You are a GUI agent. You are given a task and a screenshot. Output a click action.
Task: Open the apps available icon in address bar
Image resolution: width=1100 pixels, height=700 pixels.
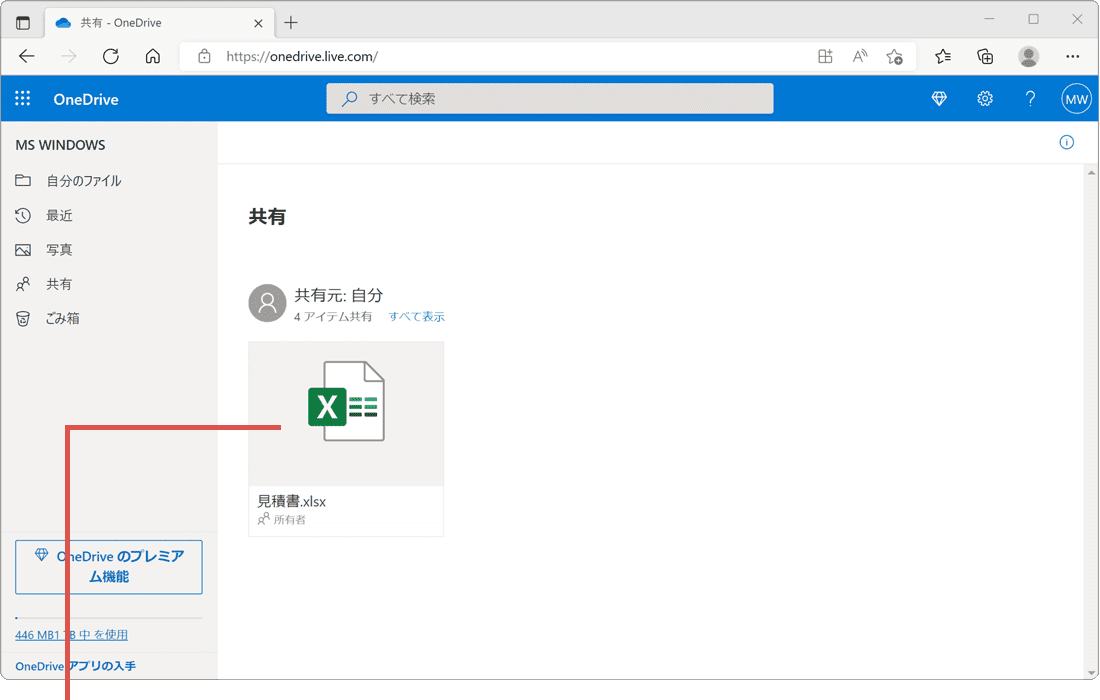[x=825, y=56]
